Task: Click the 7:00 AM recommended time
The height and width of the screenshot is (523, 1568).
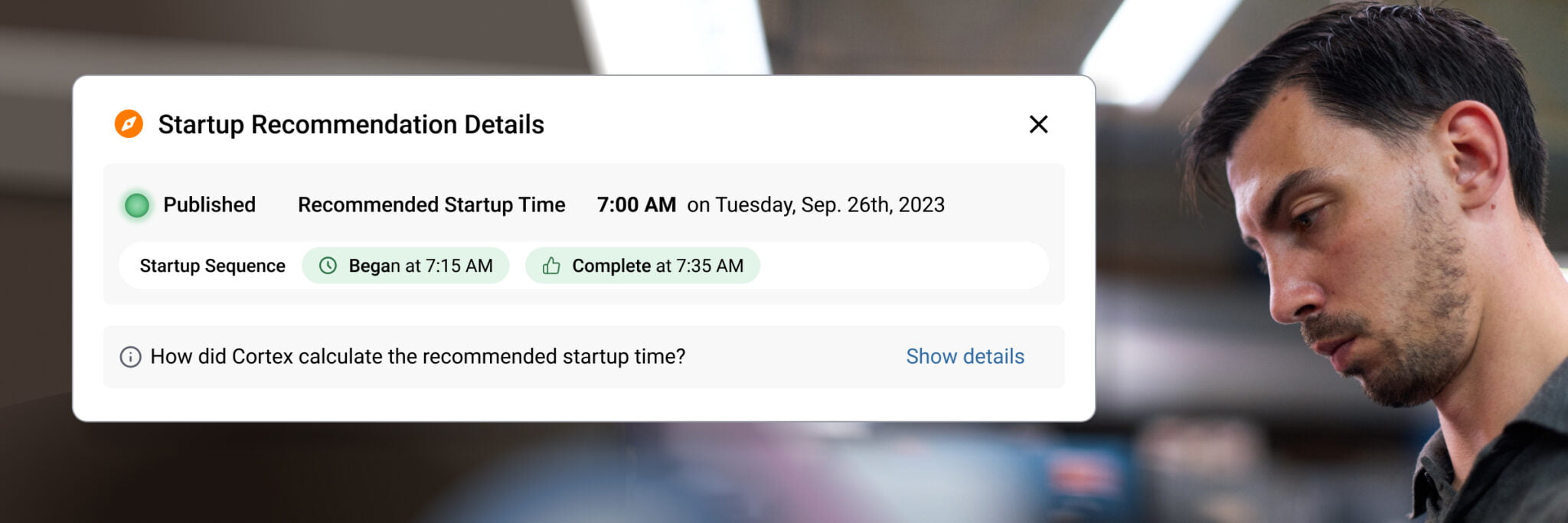Action: point(636,205)
